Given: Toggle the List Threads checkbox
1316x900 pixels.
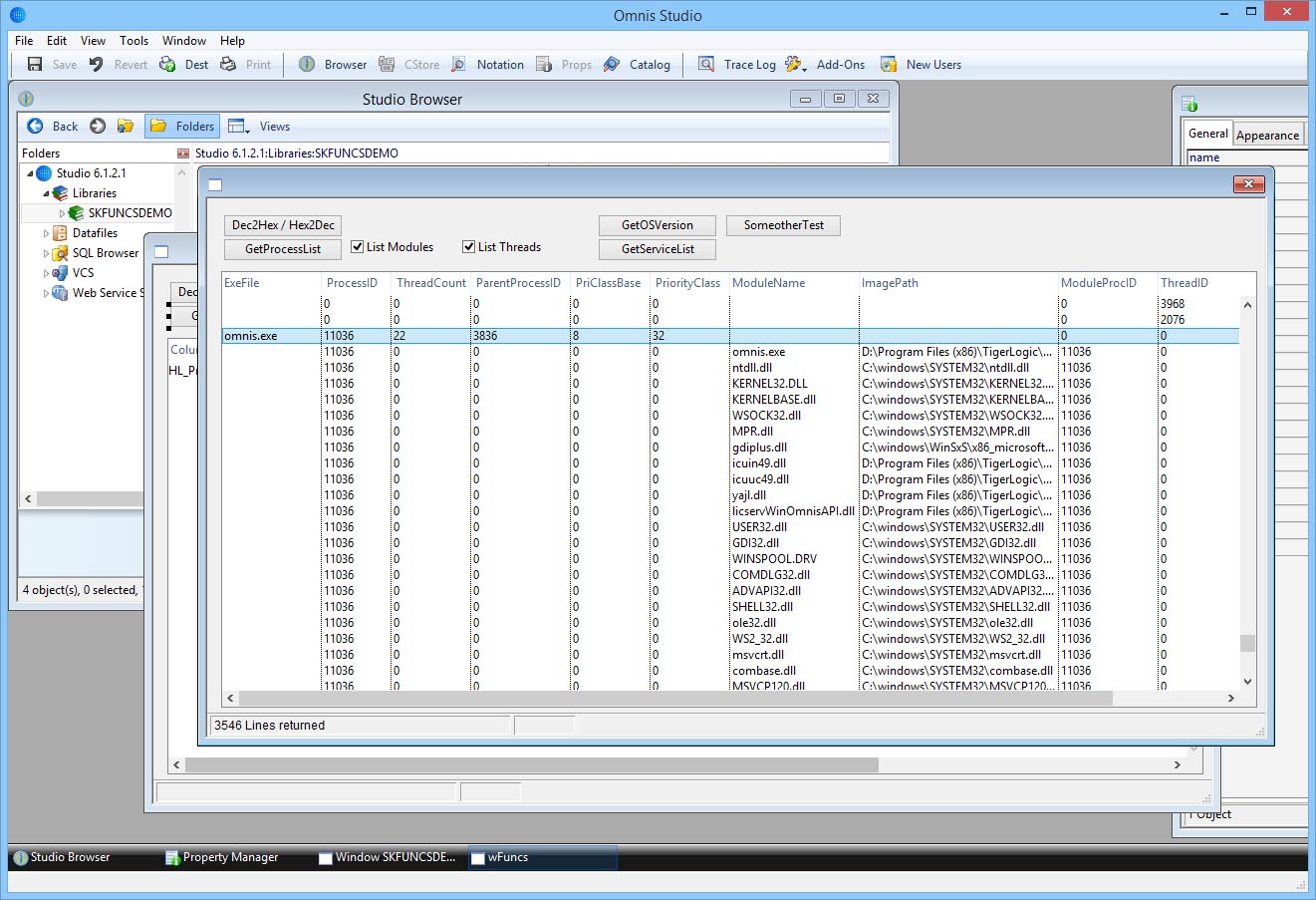Looking at the screenshot, I should (x=469, y=247).
